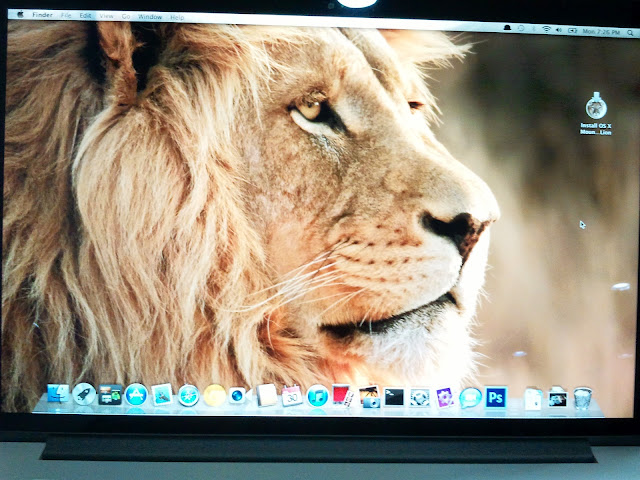The height and width of the screenshot is (480, 640).
Task: Open the Wi-Fi status menu
Action: point(546,29)
